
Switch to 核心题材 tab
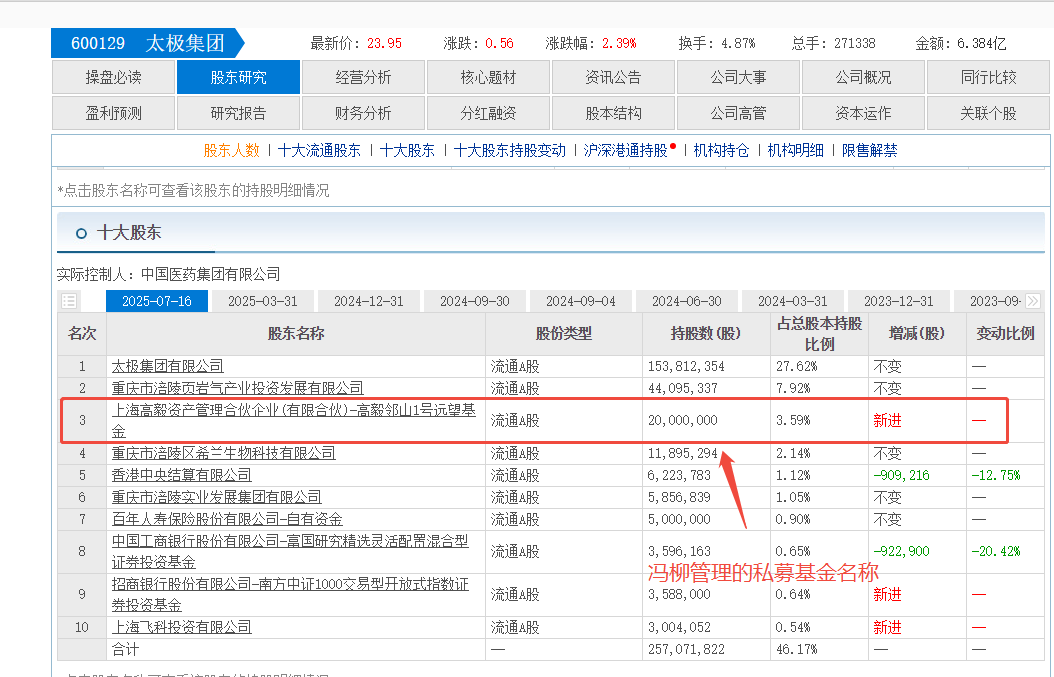click(x=489, y=77)
